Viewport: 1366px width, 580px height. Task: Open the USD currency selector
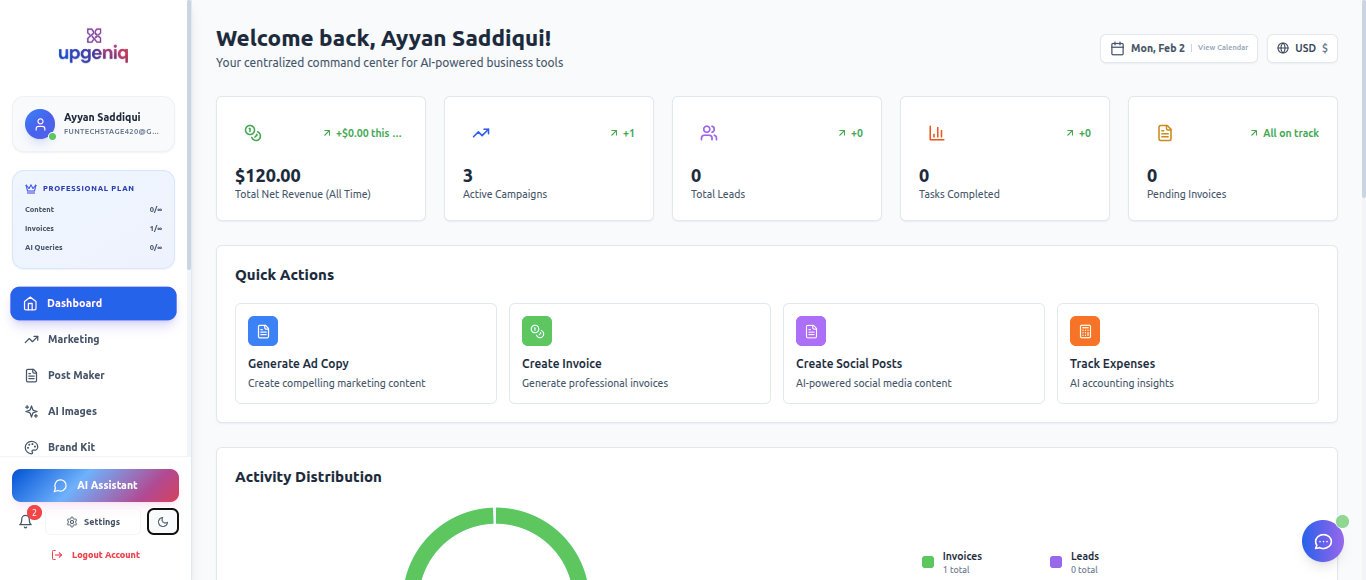tap(1302, 47)
